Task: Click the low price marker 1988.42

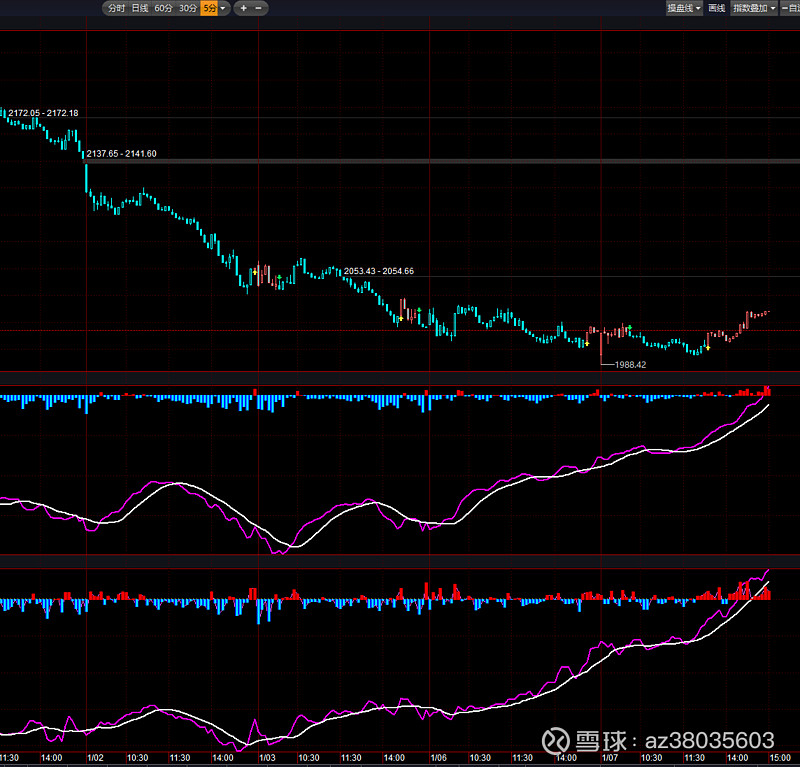Action: (631, 365)
